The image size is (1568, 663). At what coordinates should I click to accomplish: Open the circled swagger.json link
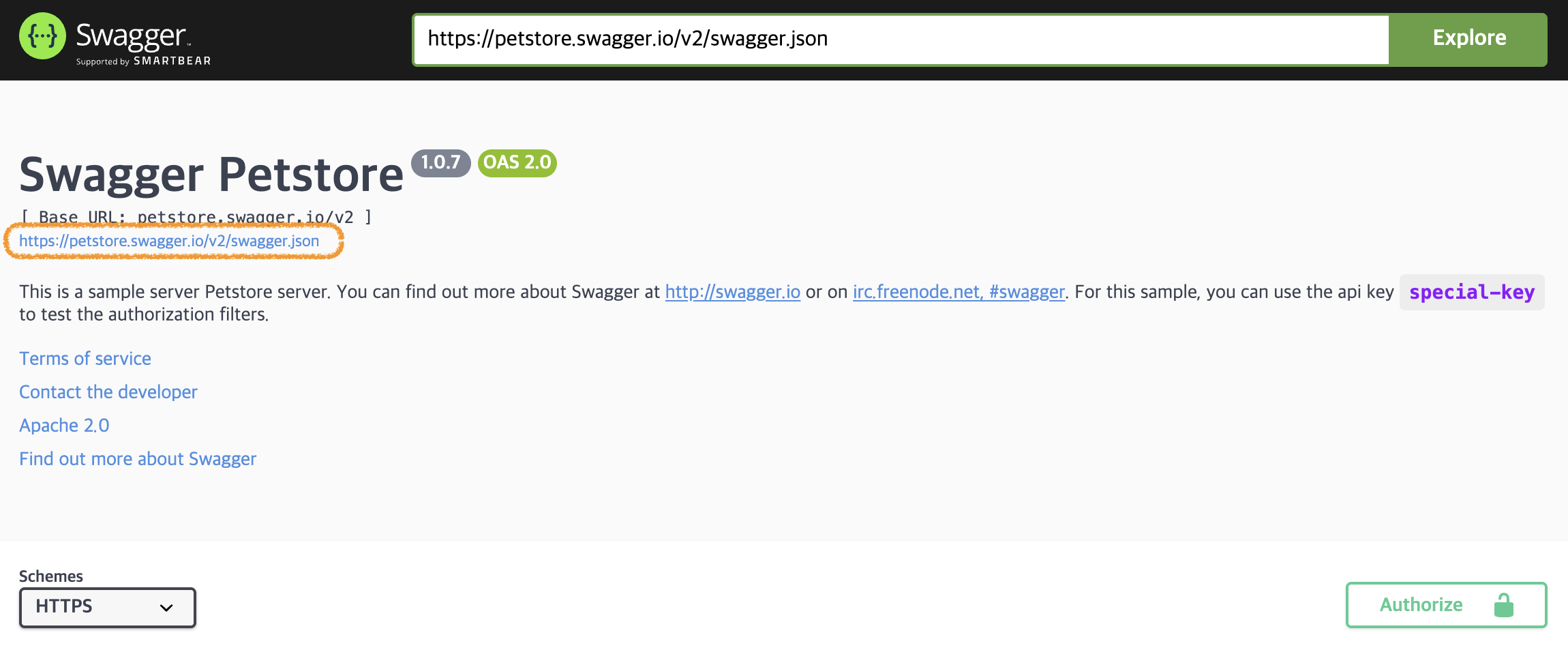168,241
